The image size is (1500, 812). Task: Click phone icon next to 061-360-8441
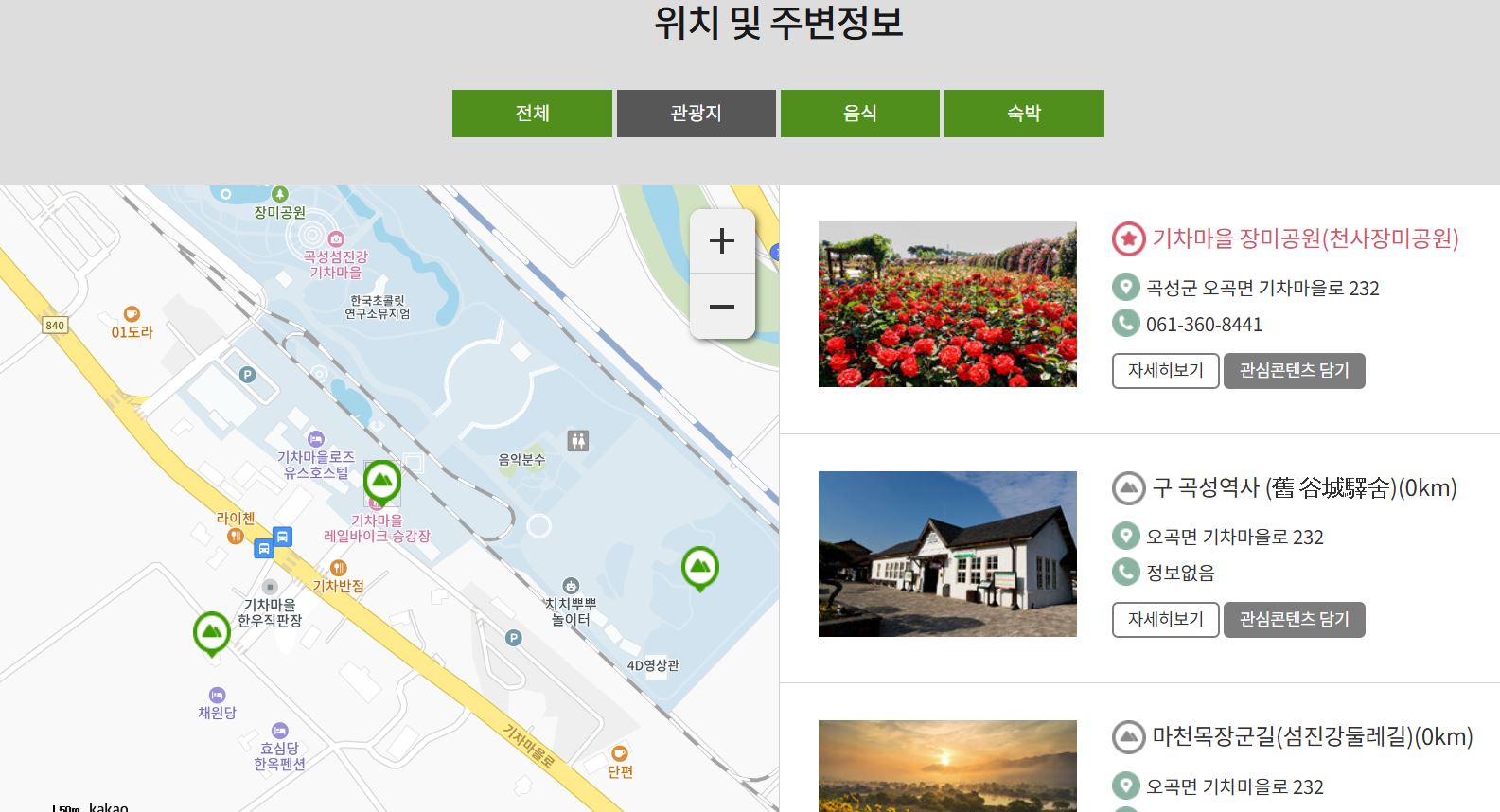(x=1125, y=323)
